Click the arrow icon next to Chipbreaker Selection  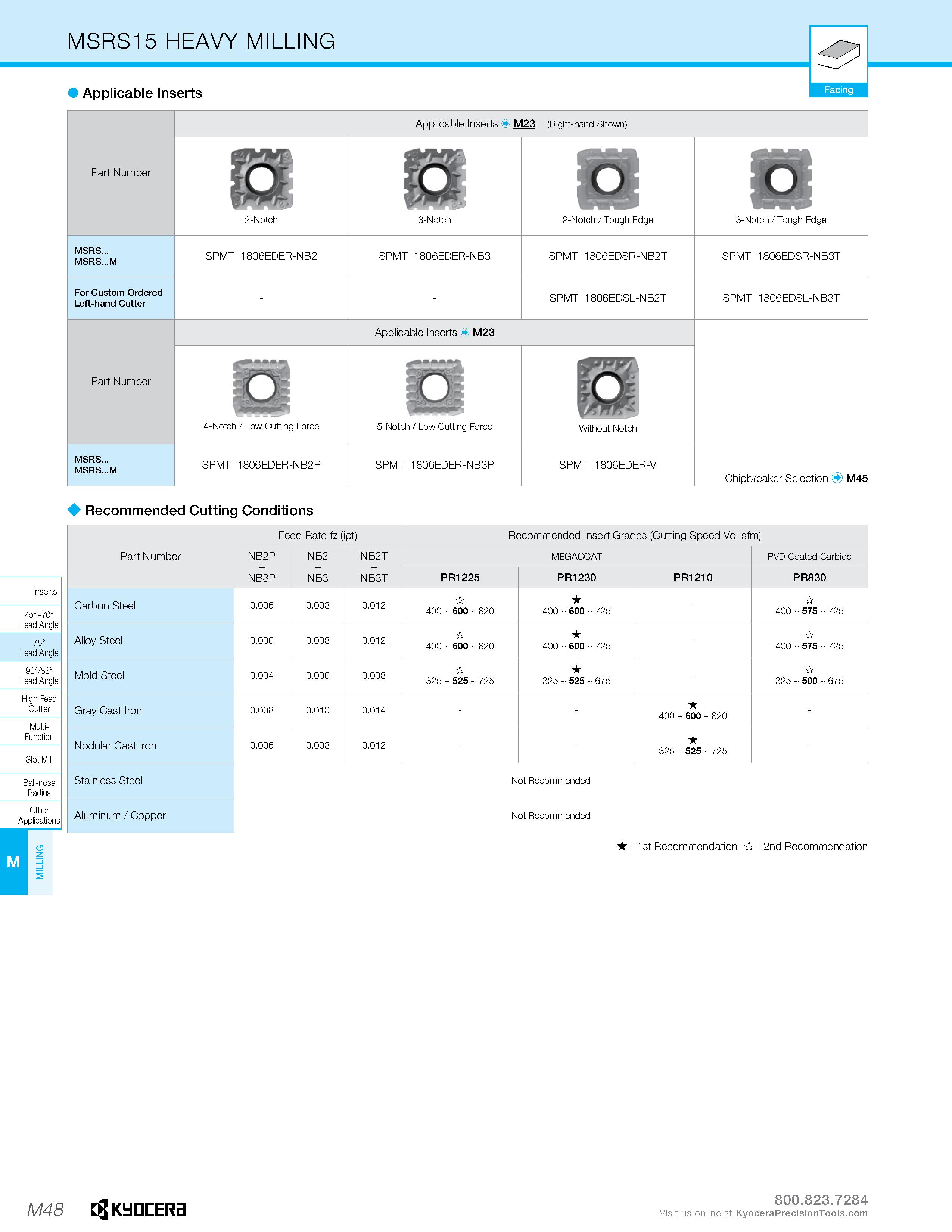[837, 478]
